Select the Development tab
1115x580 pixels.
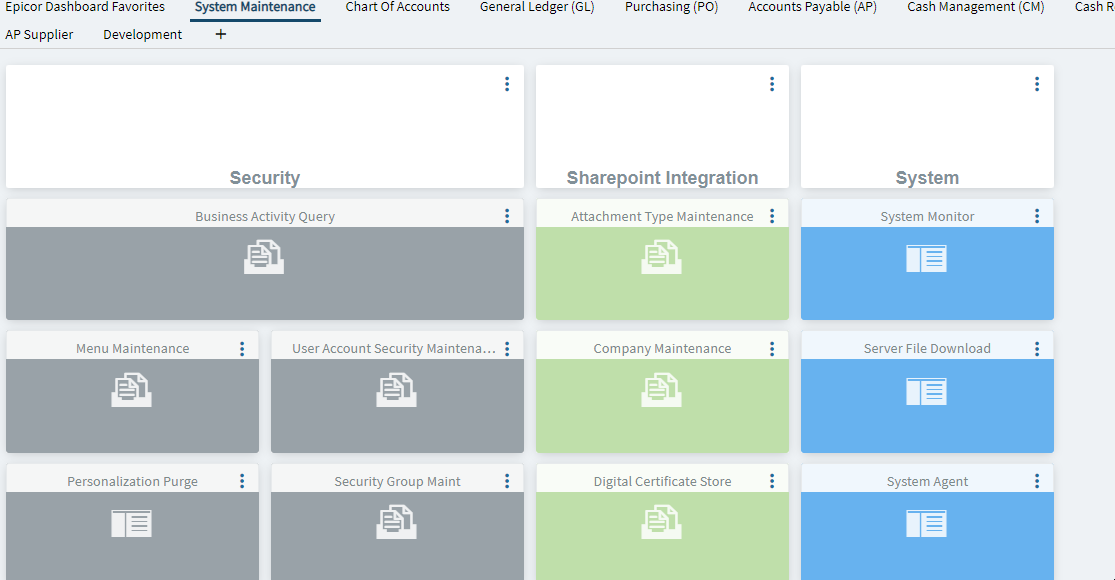pos(142,34)
